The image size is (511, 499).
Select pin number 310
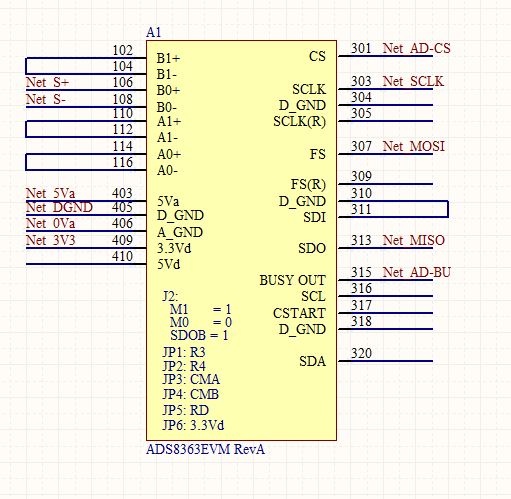coord(361,193)
